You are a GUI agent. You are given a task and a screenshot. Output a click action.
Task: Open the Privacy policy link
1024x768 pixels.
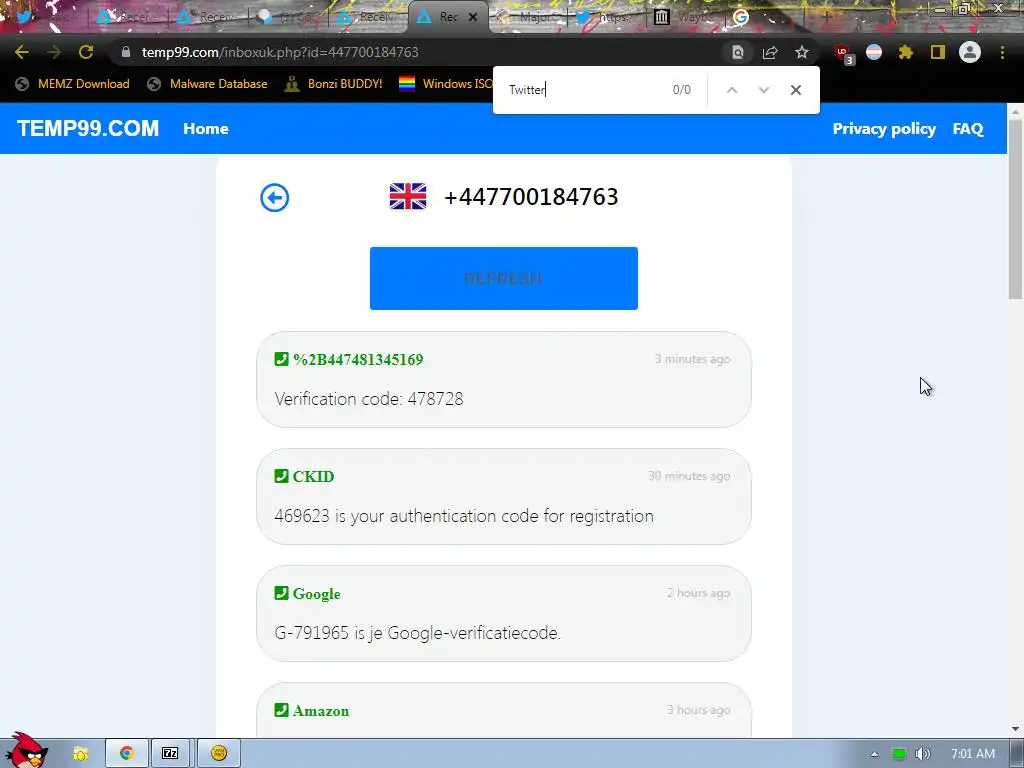(884, 129)
